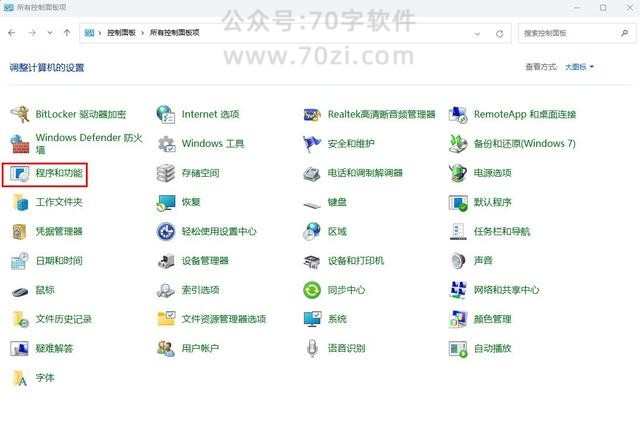Screen dimensions: 640x430
Task: Open 文件历史记录 icon
Action: coord(20,319)
